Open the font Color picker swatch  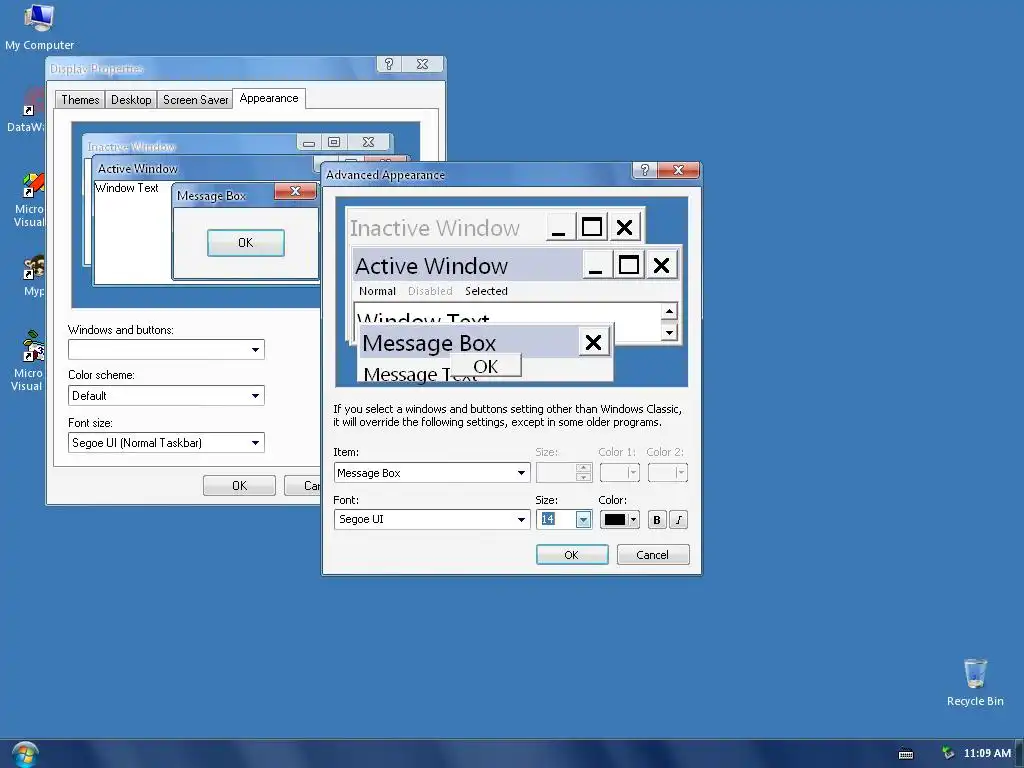click(x=619, y=519)
